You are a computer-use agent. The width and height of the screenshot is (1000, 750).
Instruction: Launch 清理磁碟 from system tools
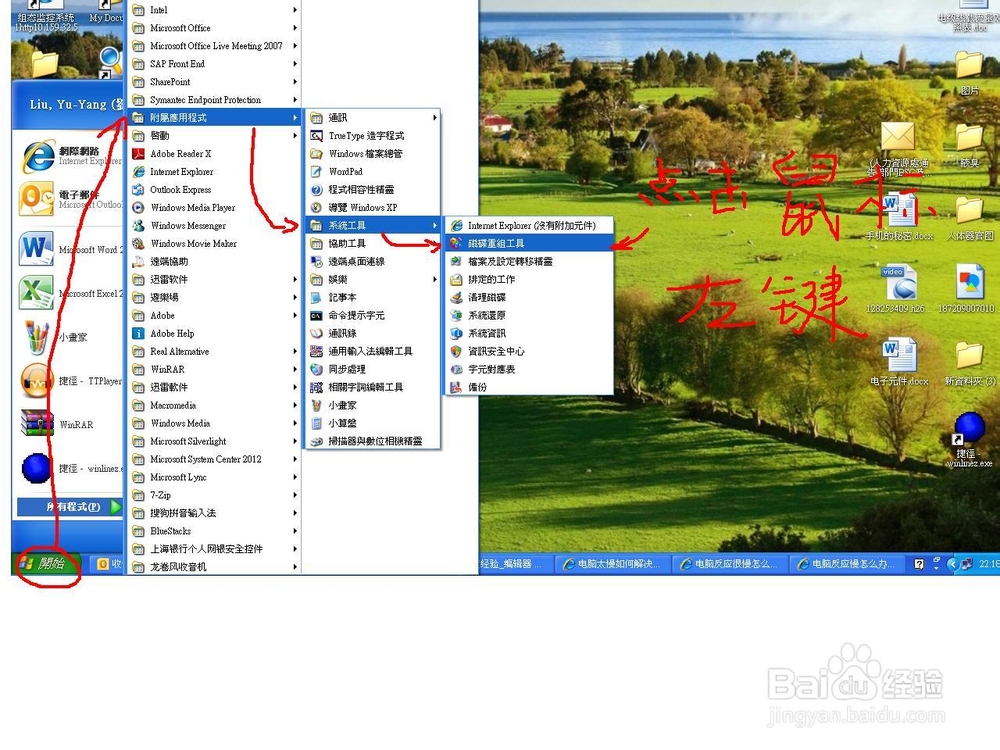click(x=529, y=297)
